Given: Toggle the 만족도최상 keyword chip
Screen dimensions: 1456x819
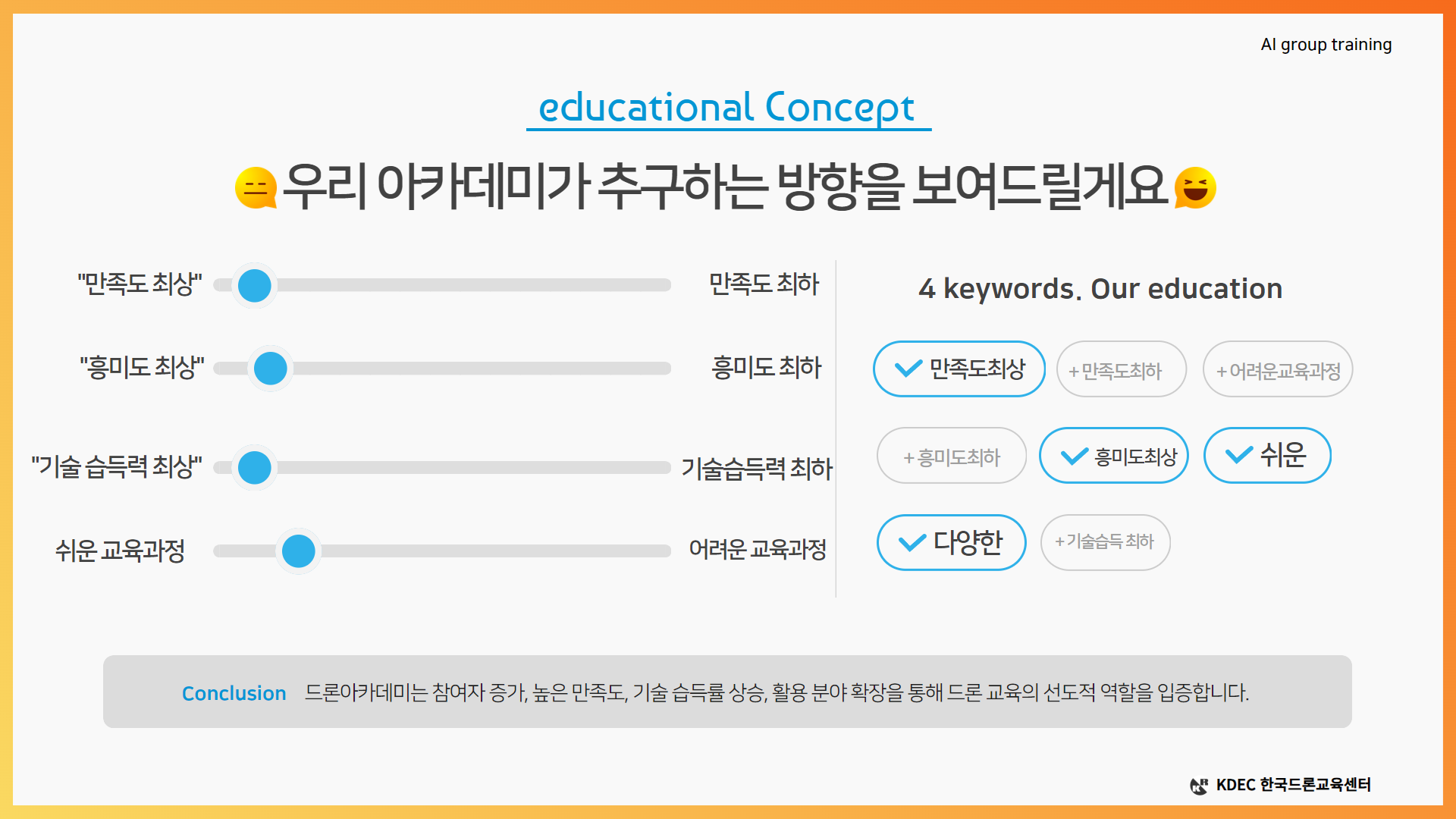Looking at the screenshot, I should [x=959, y=369].
